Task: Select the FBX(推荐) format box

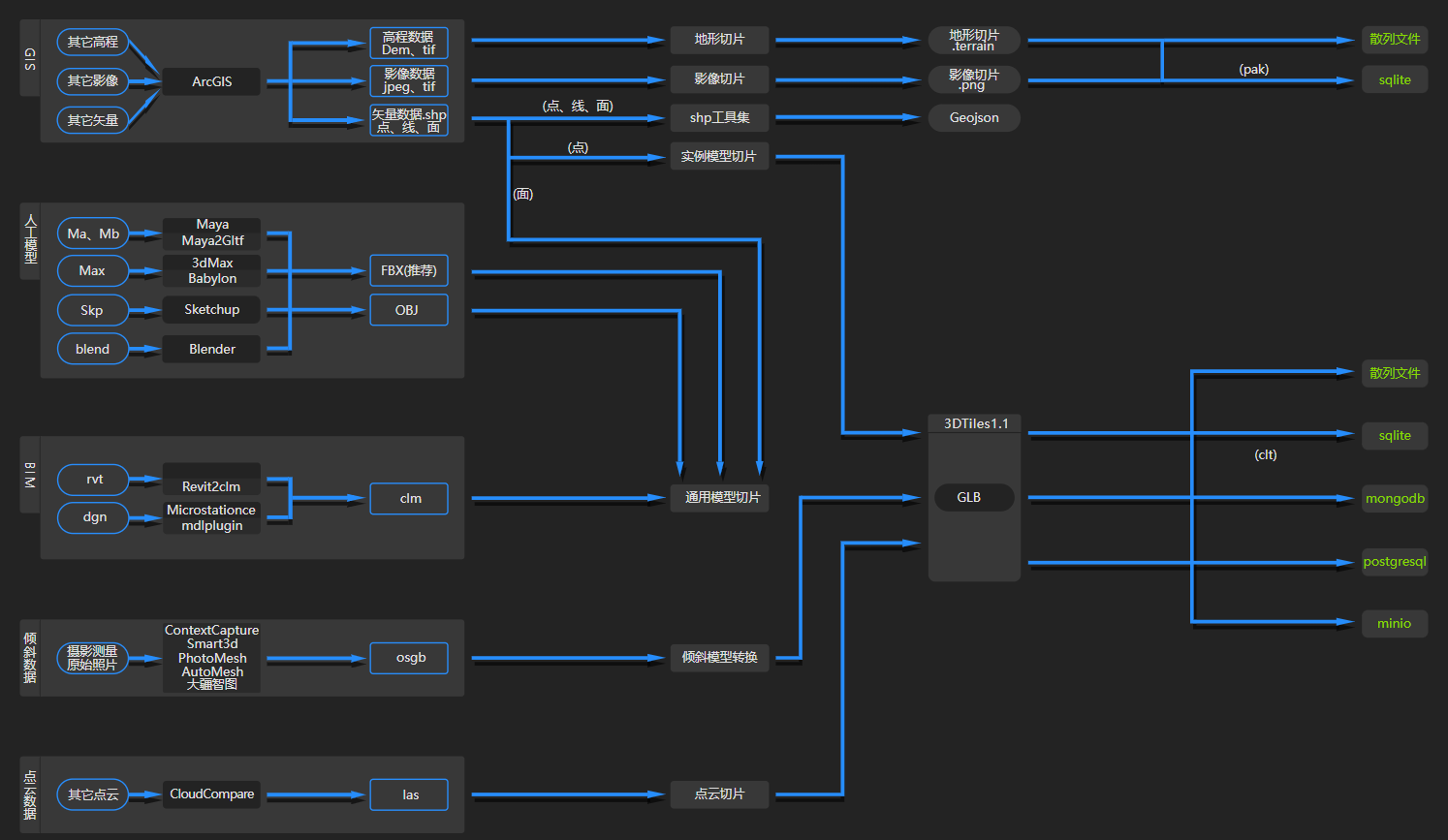Action: point(409,270)
